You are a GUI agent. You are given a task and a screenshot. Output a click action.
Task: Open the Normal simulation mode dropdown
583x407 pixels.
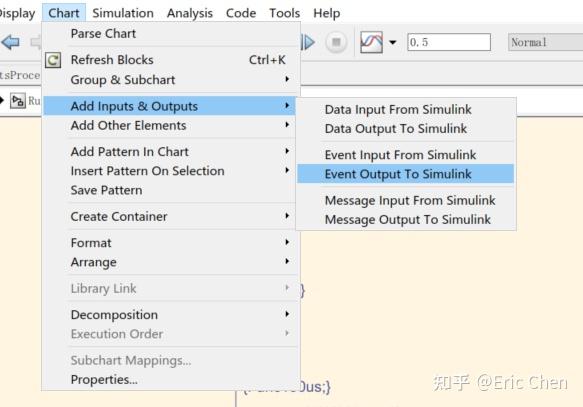click(x=545, y=42)
